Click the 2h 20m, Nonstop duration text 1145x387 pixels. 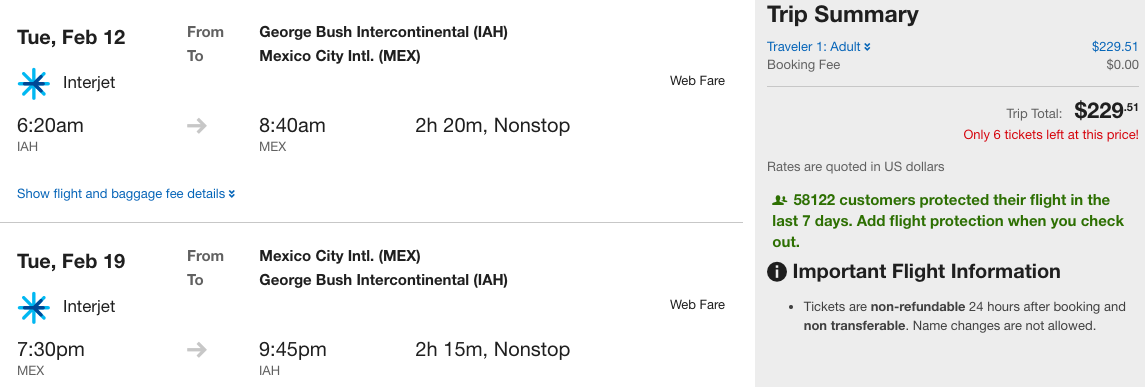click(x=493, y=126)
